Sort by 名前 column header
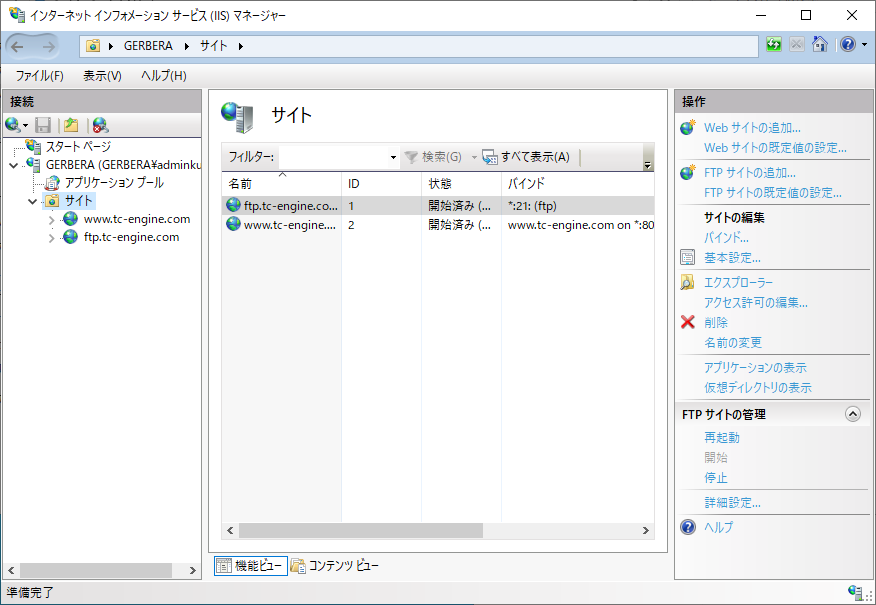Viewport: 876px width, 605px height. click(x=282, y=183)
